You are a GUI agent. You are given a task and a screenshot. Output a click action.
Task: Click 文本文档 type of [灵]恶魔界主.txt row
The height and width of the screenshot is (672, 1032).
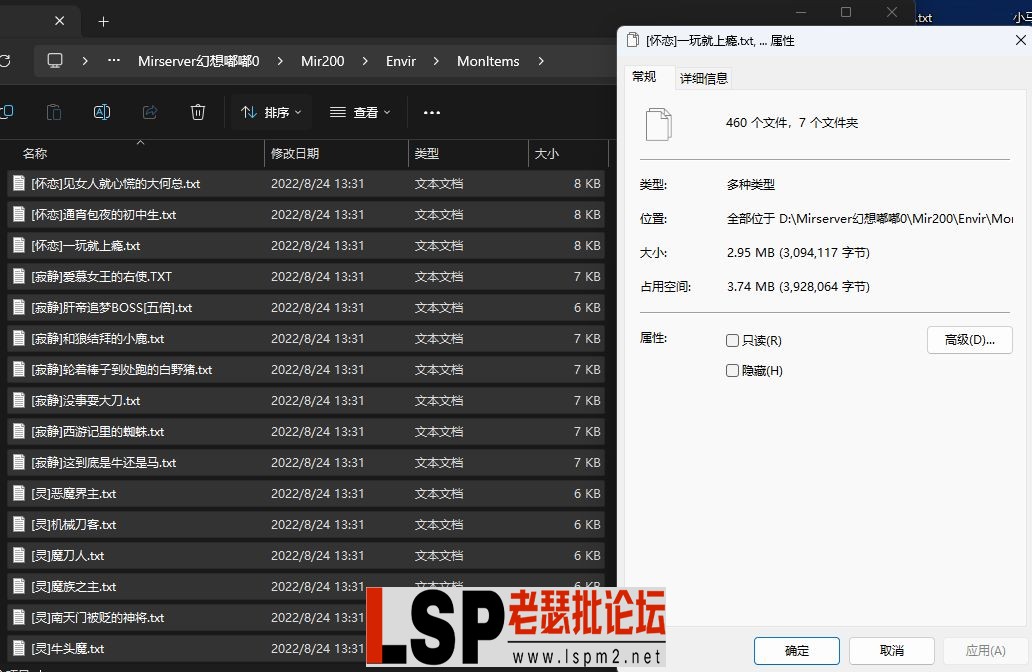tap(439, 493)
